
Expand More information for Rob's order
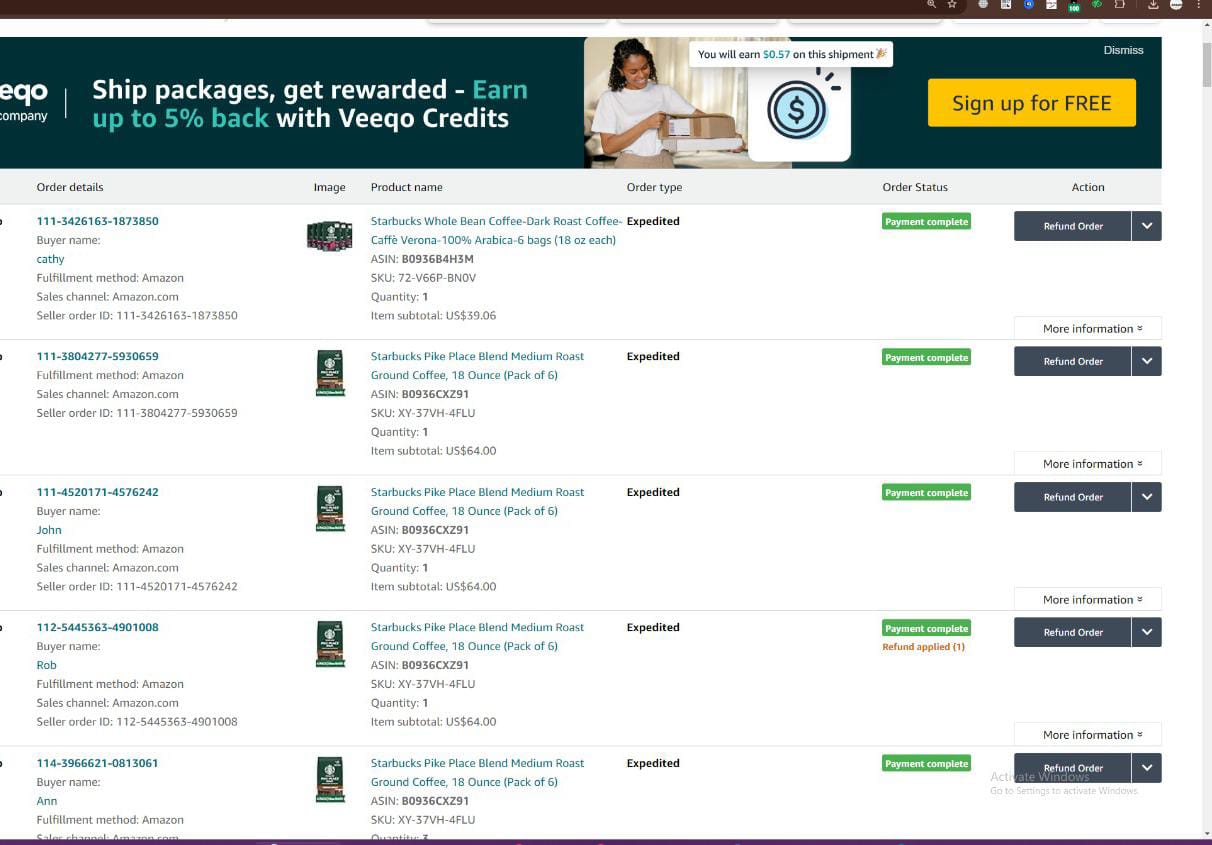(1088, 735)
